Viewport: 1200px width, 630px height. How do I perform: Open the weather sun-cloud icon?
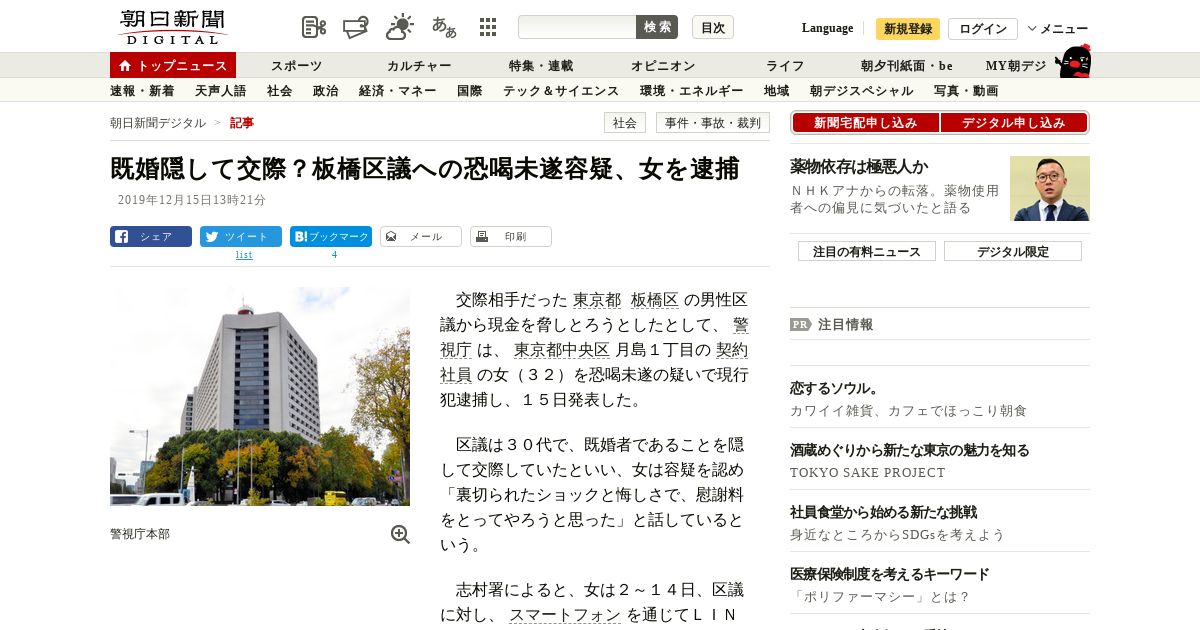[x=400, y=27]
